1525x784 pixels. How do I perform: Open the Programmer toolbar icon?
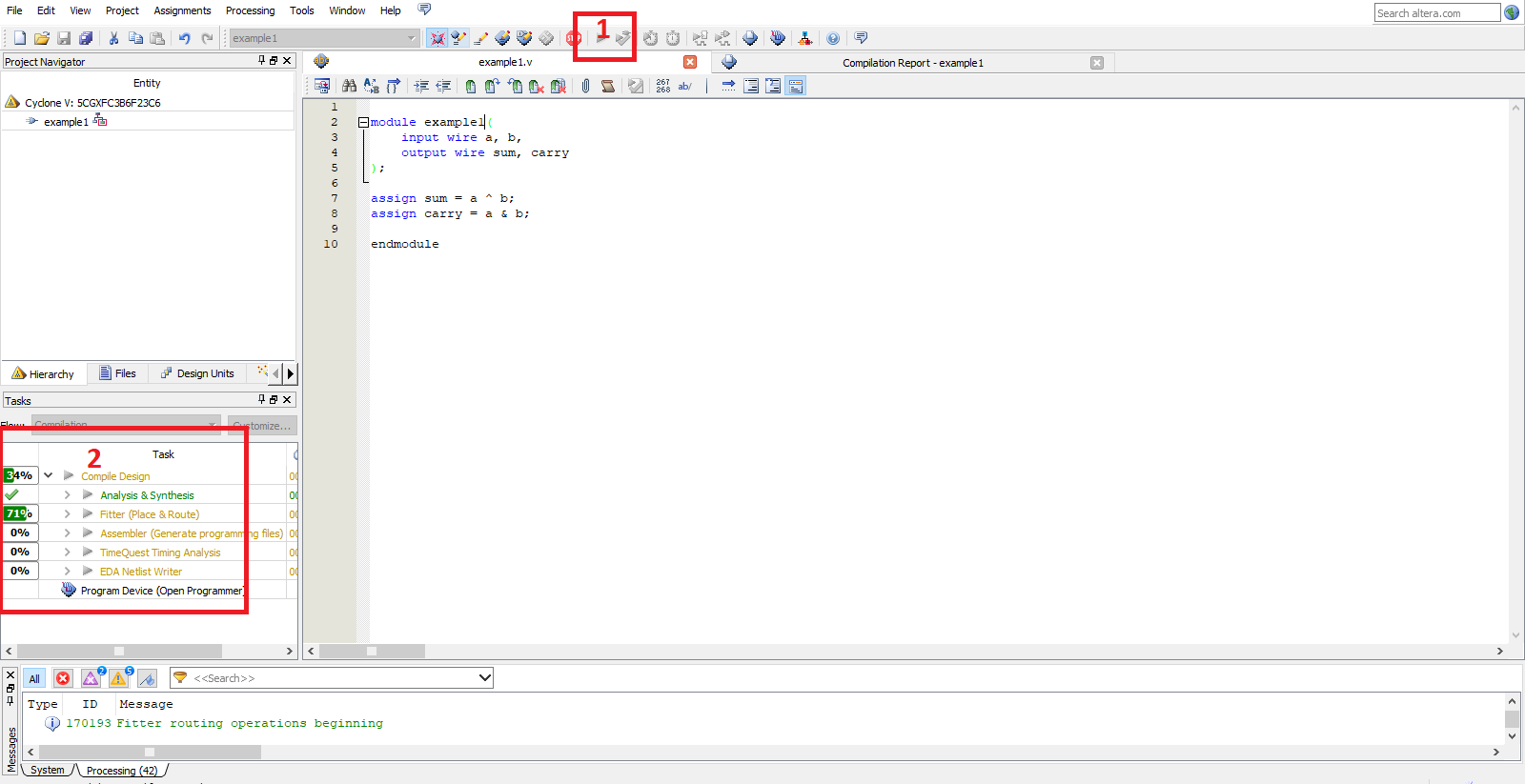point(778,38)
